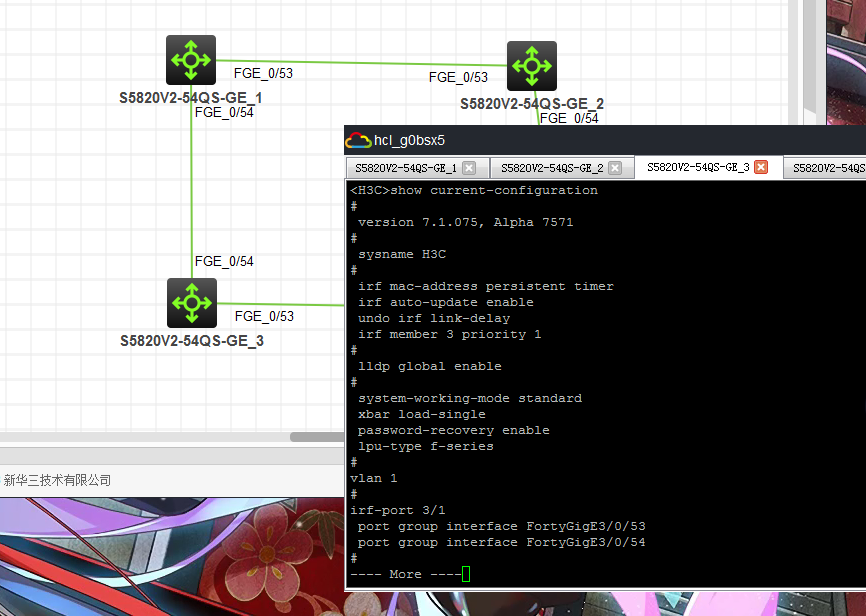866x616 pixels.
Task: Select the S5820V2-54QS-GE_3 switch icon
Action: pos(192,303)
